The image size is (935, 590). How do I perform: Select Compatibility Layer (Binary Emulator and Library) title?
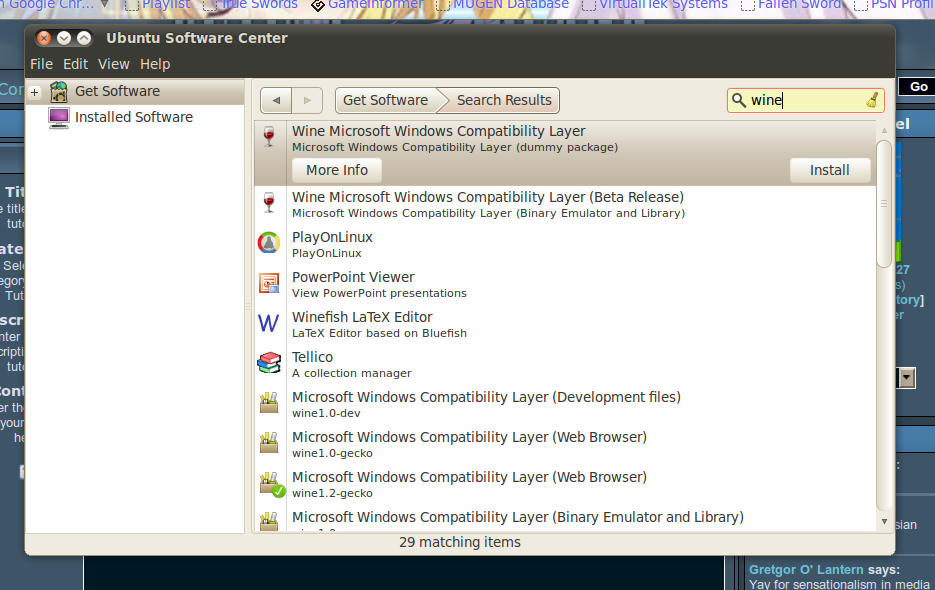coord(518,517)
